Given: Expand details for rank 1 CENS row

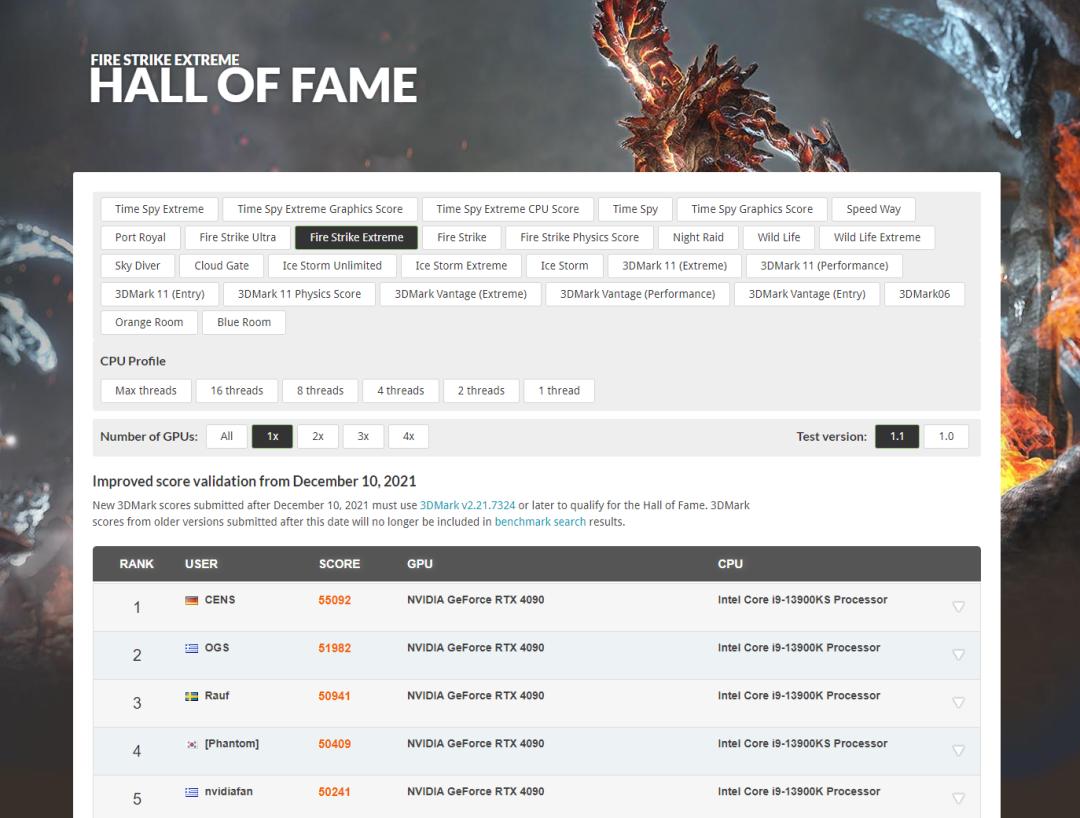Looking at the screenshot, I should tap(958, 606).
